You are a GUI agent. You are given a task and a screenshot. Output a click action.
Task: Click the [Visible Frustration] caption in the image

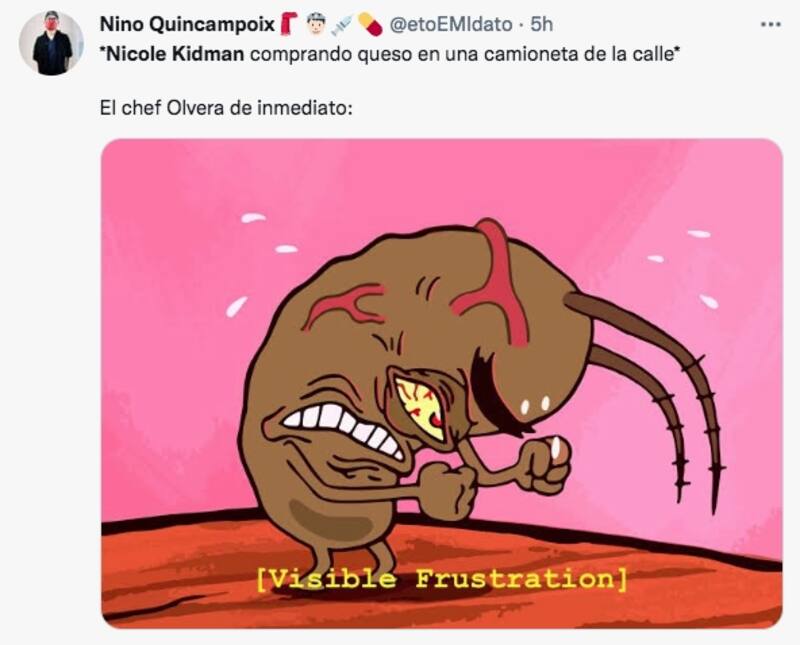pos(441,579)
